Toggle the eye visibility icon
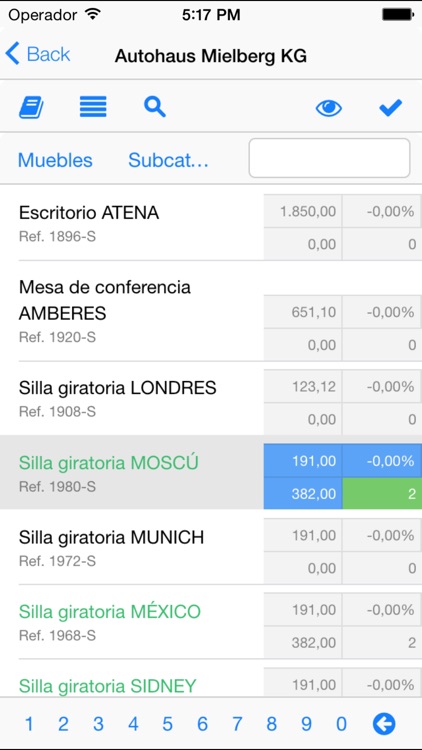Viewport: 422px width, 750px height. 329,108
